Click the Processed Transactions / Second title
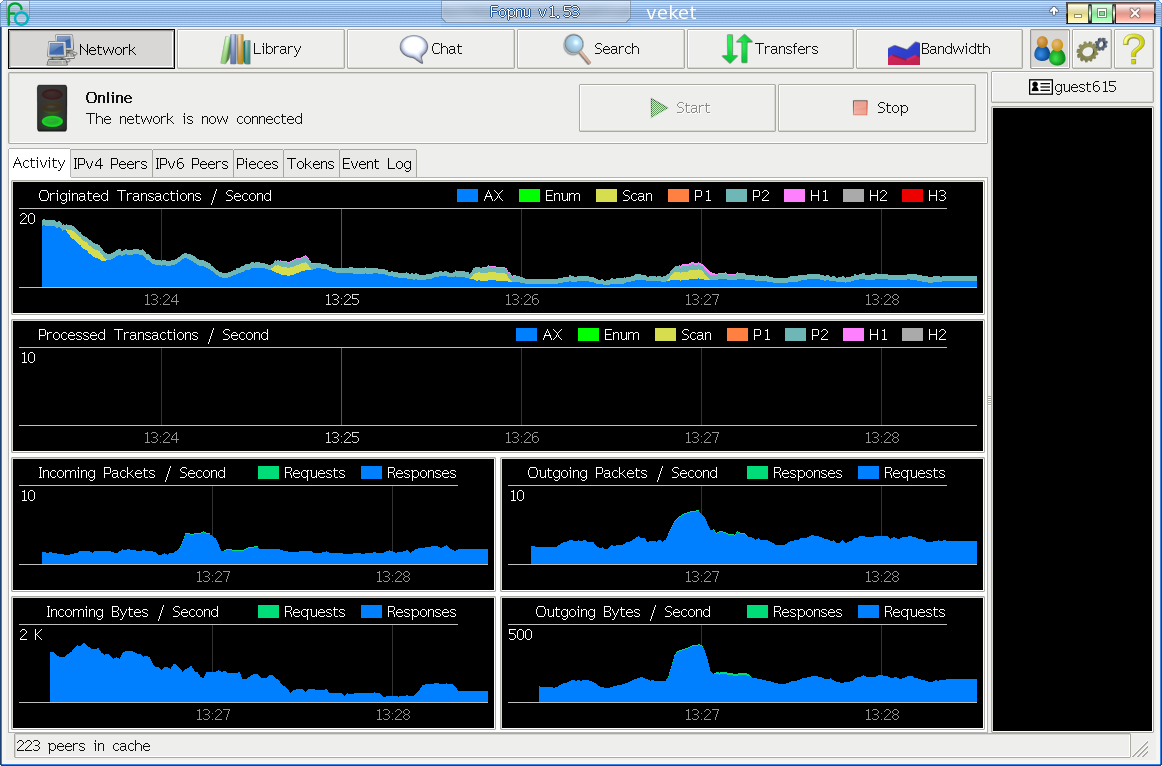The width and height of the screenshot is (1162, 766). 153,335
